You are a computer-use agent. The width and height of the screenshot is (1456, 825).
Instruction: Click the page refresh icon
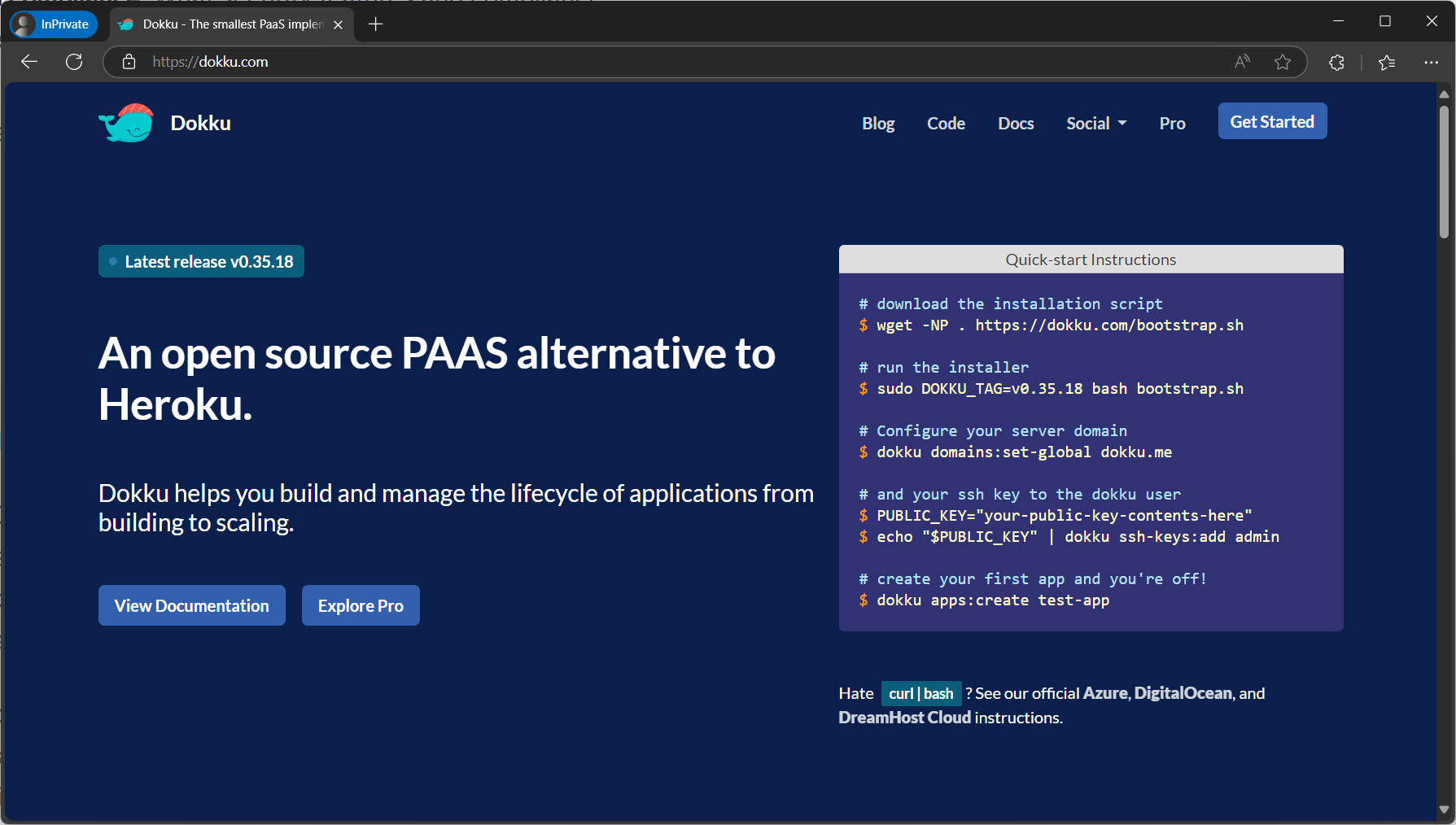74,61
